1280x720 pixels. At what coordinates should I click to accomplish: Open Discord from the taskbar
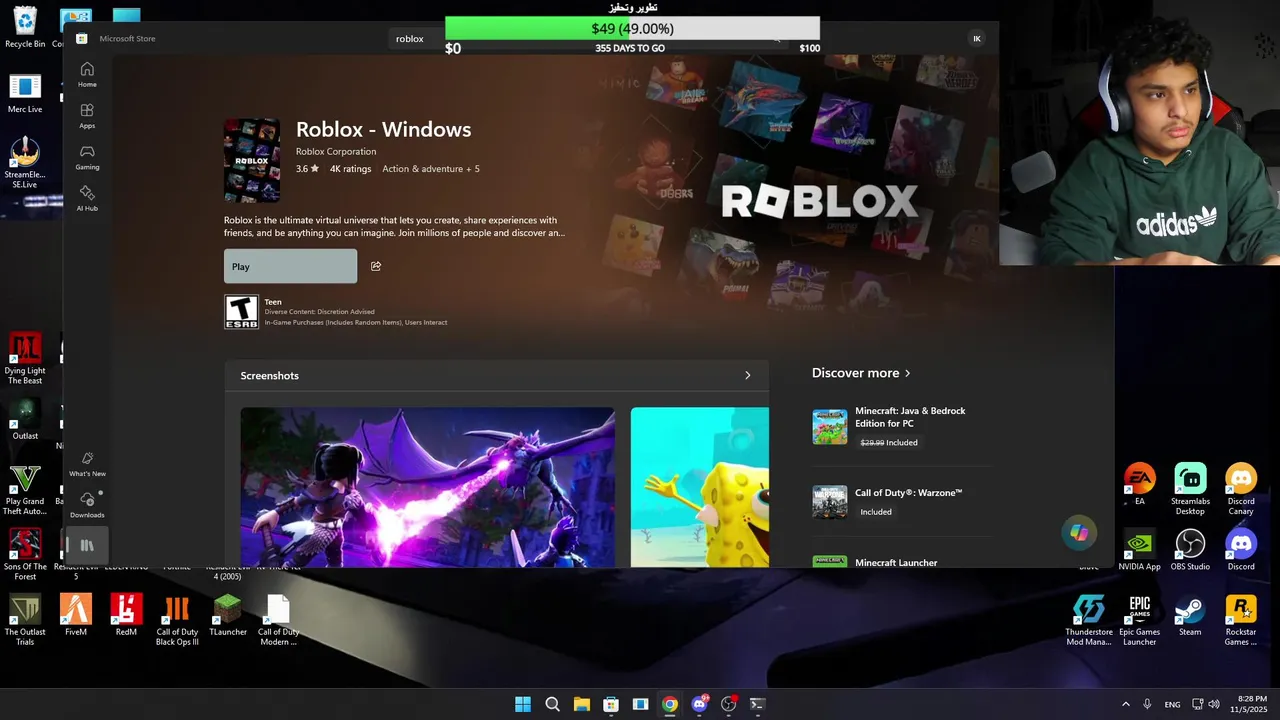(699, 704)
